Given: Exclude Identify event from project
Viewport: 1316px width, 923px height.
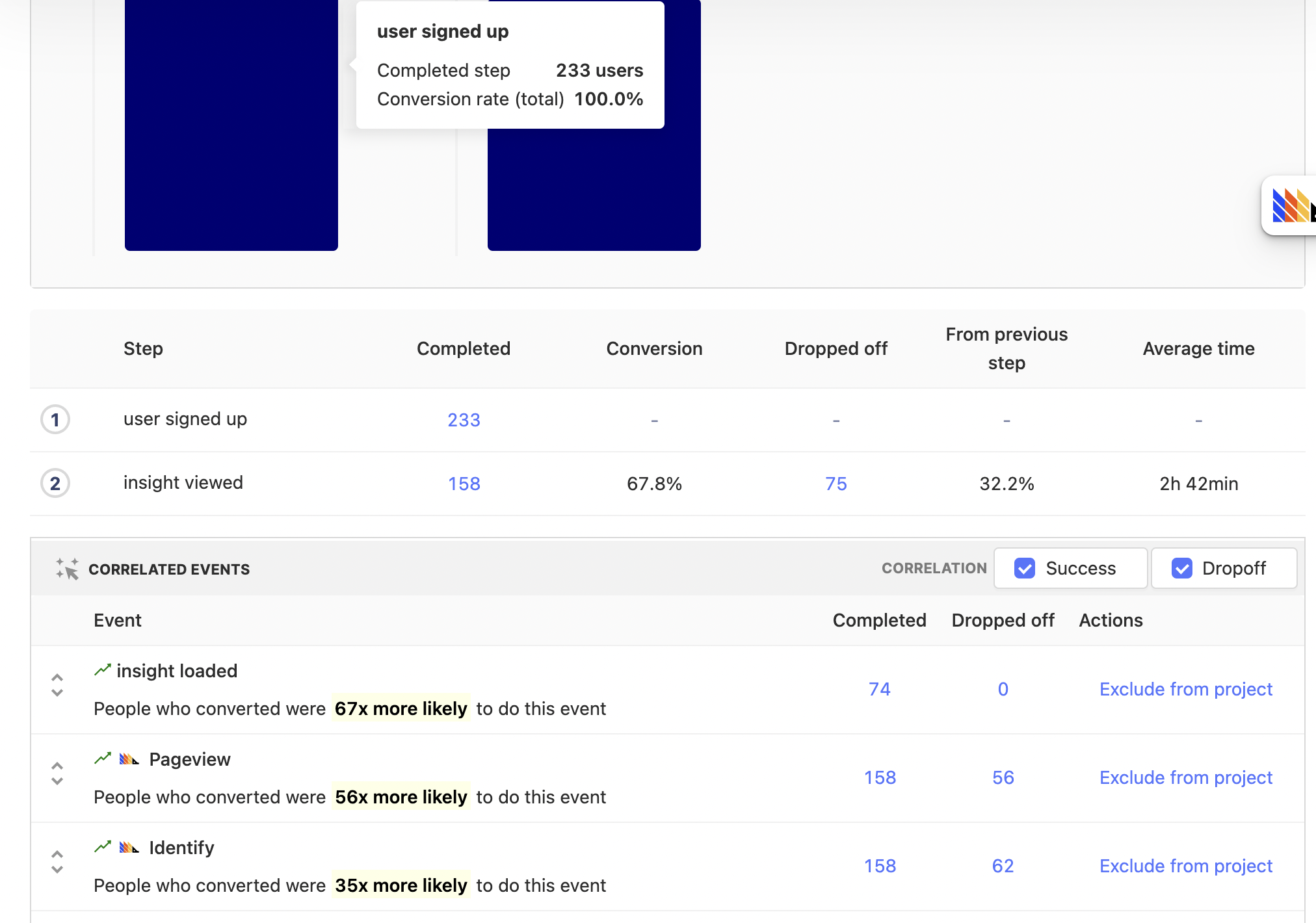Looking at the screenshot, I should tap(1185, 866).
